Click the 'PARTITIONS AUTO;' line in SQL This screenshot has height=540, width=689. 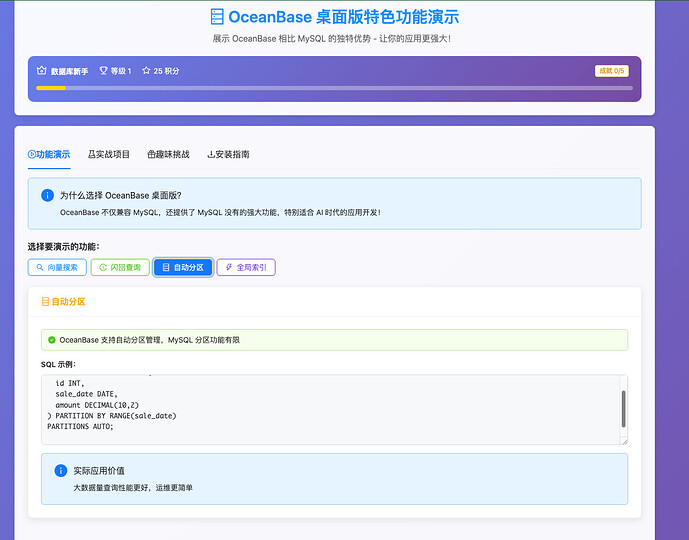pos(80,426)
